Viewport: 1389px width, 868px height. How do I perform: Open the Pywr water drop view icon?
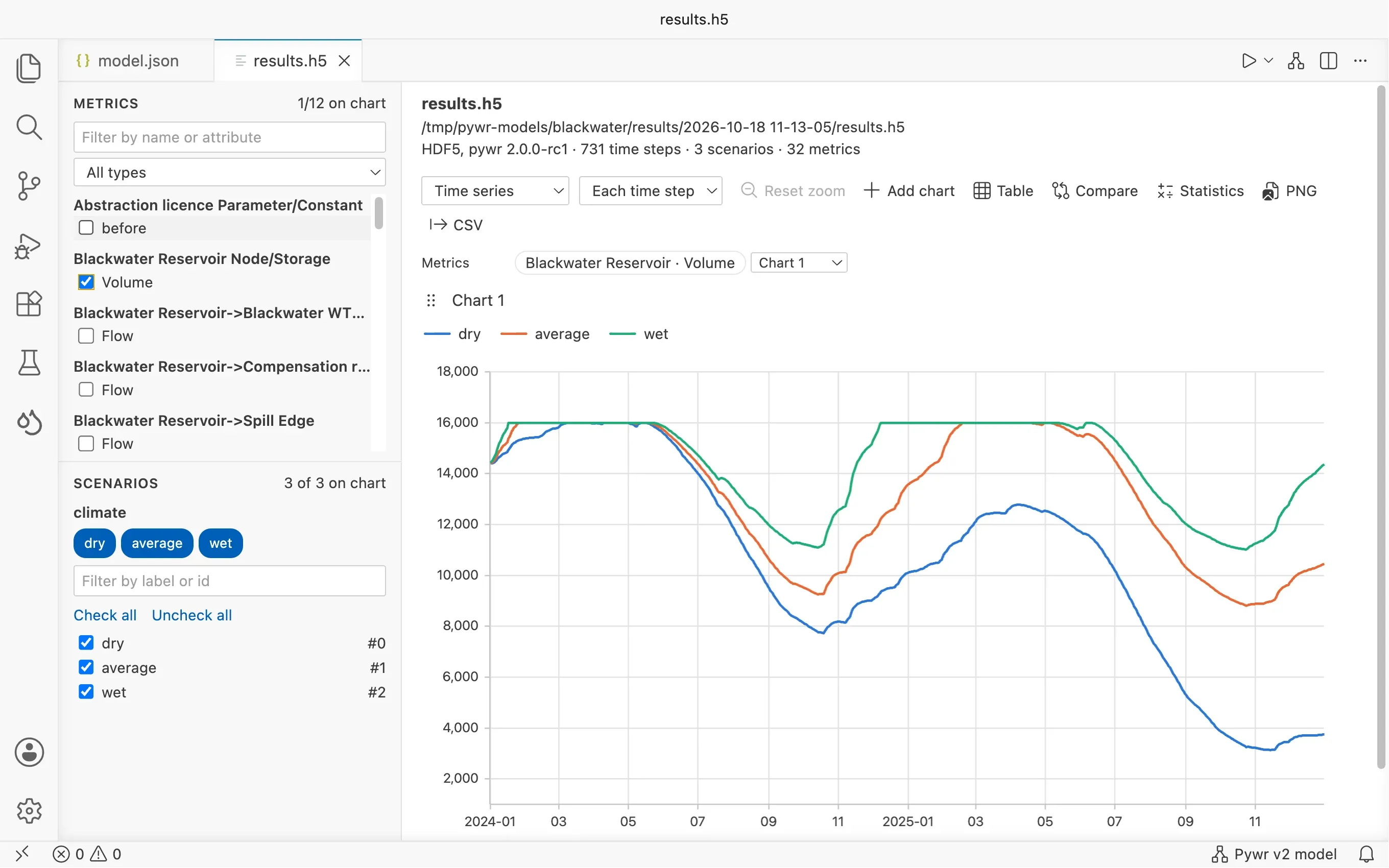pos(29,423)
